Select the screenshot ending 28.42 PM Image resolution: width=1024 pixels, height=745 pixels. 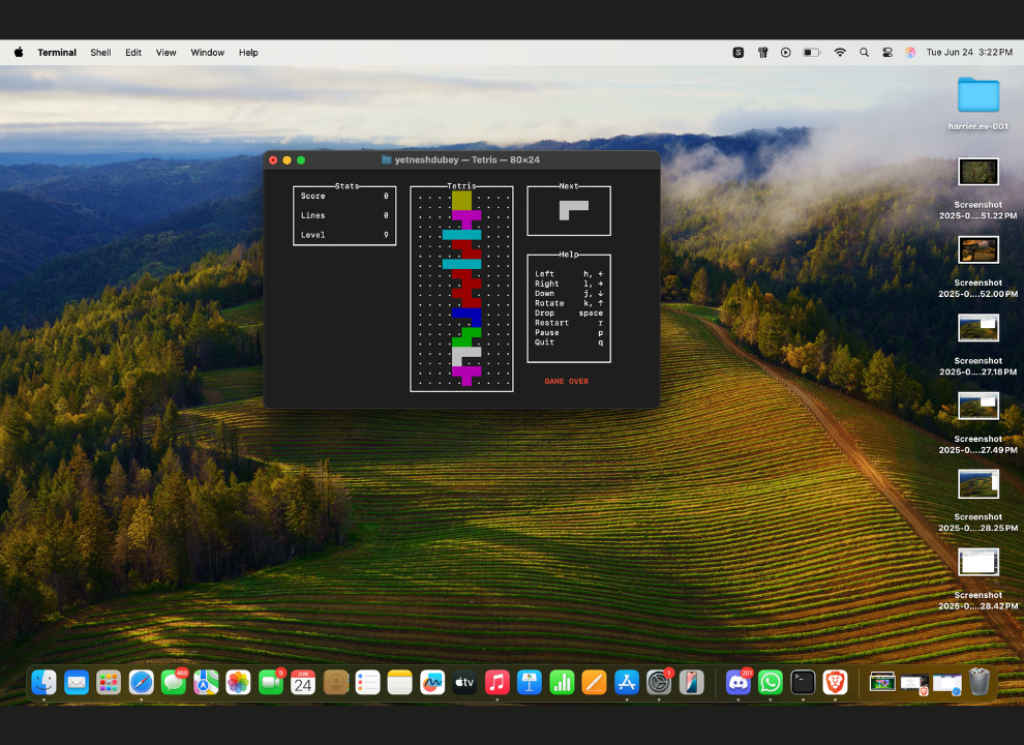coord(978,562)
